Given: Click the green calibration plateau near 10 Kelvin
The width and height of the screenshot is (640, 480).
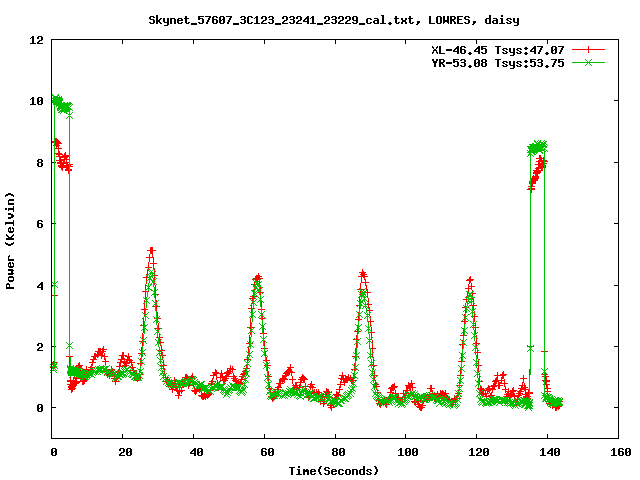Looking at the screenshot, I should pos(62,104).
